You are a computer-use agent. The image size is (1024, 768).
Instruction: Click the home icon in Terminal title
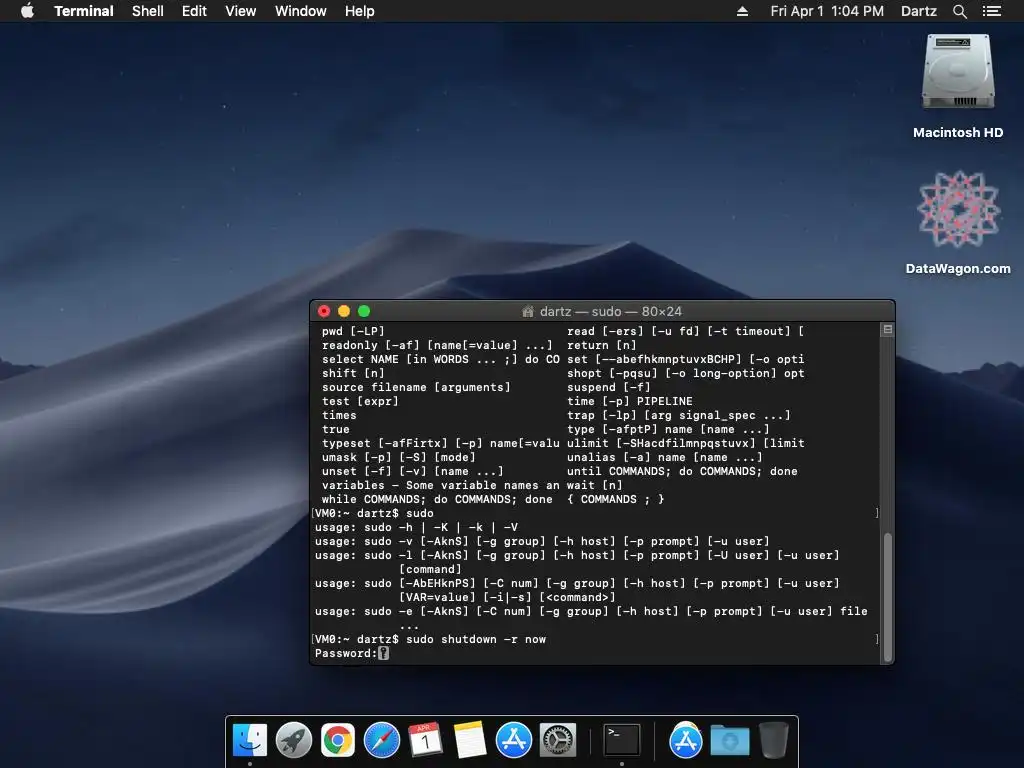528,312
